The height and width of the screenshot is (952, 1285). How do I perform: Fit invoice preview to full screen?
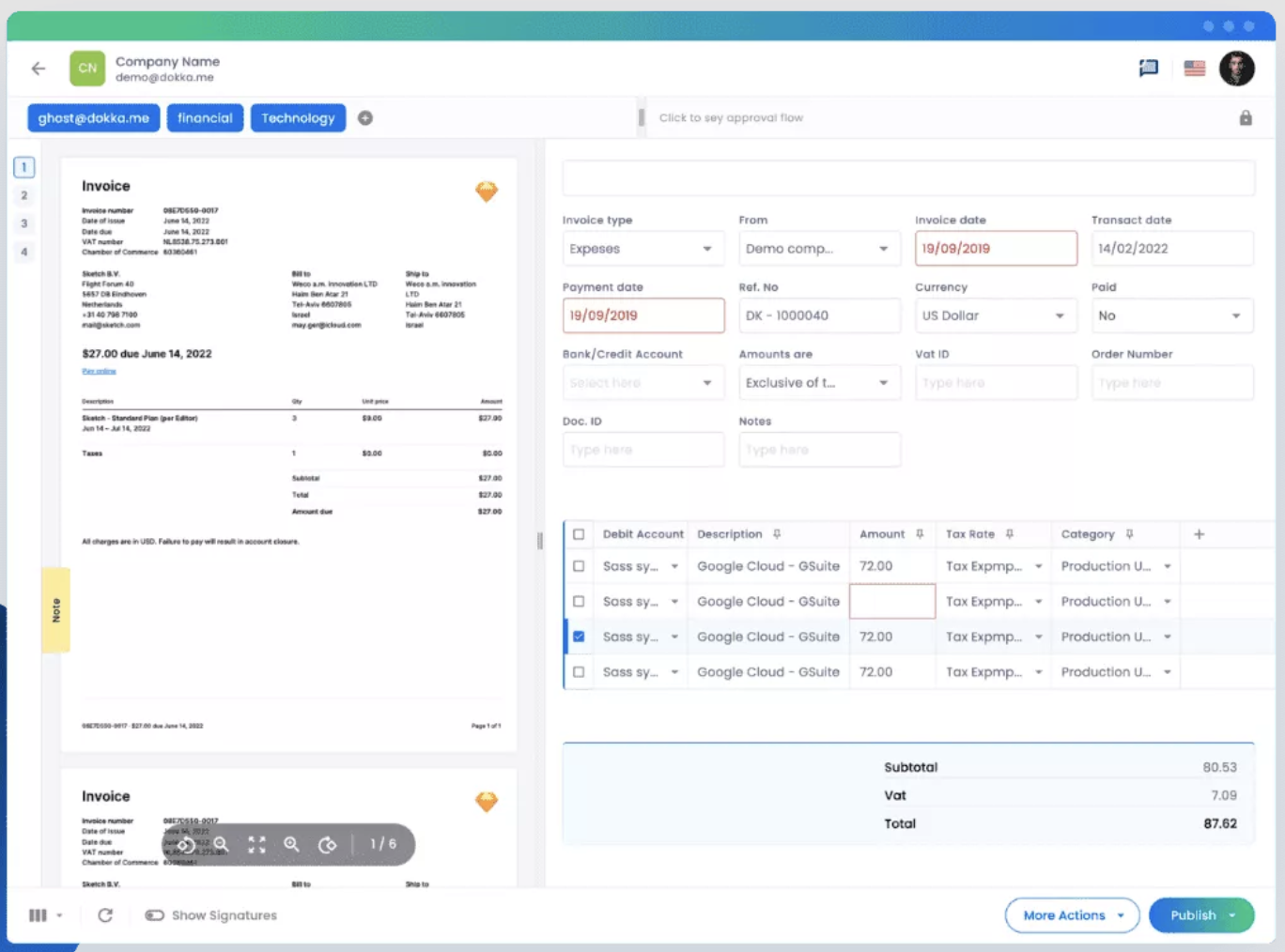coord(256,844)
